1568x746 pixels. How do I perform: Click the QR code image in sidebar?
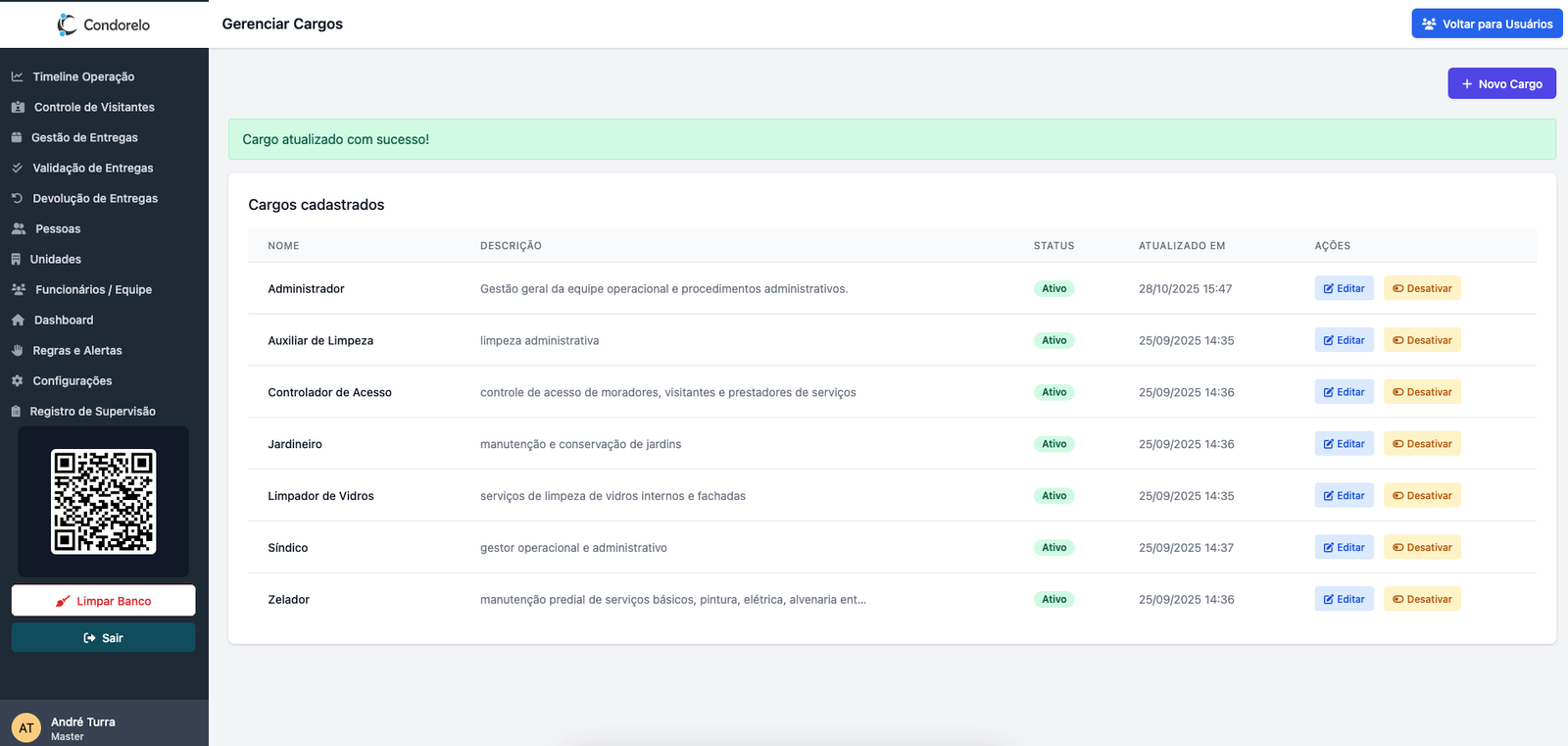click(x=103, y=502)
